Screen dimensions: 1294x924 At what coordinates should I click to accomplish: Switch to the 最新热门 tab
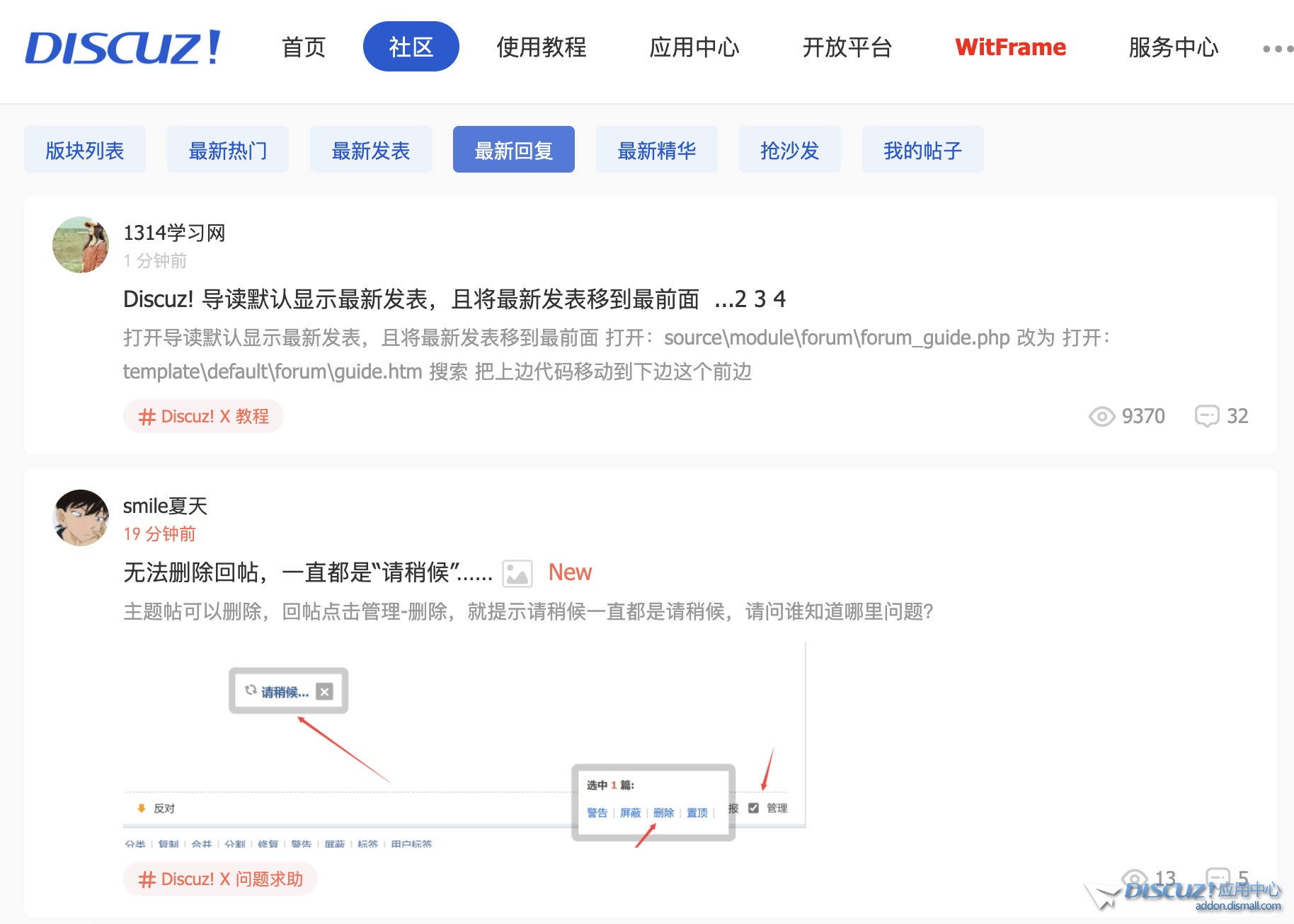[228, 150]
